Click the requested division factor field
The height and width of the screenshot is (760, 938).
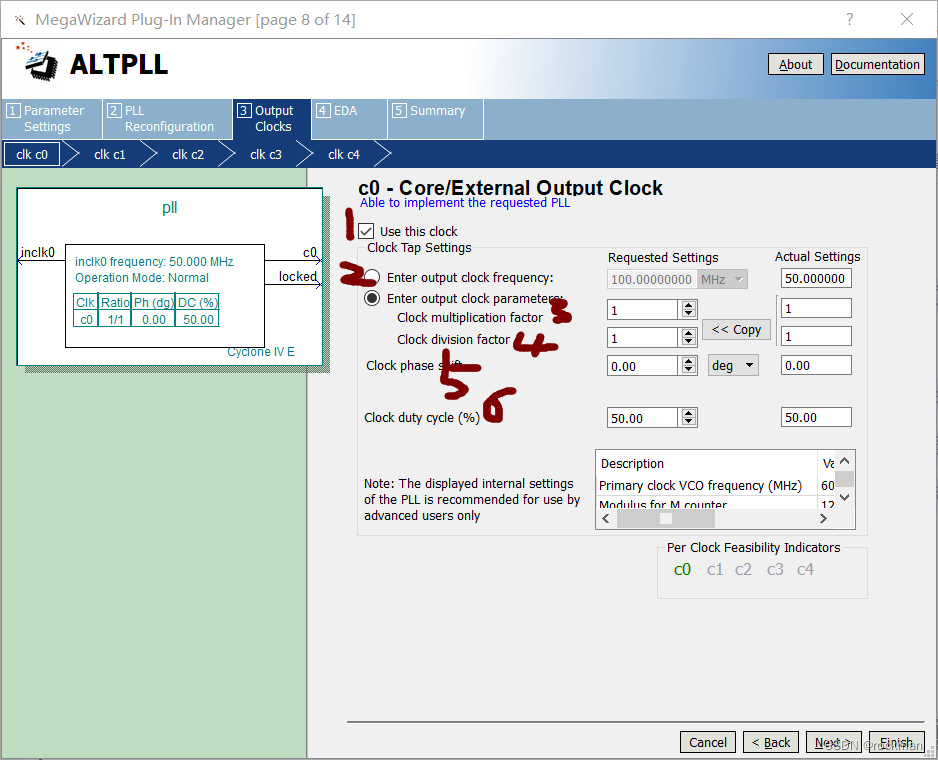point(642,338)
